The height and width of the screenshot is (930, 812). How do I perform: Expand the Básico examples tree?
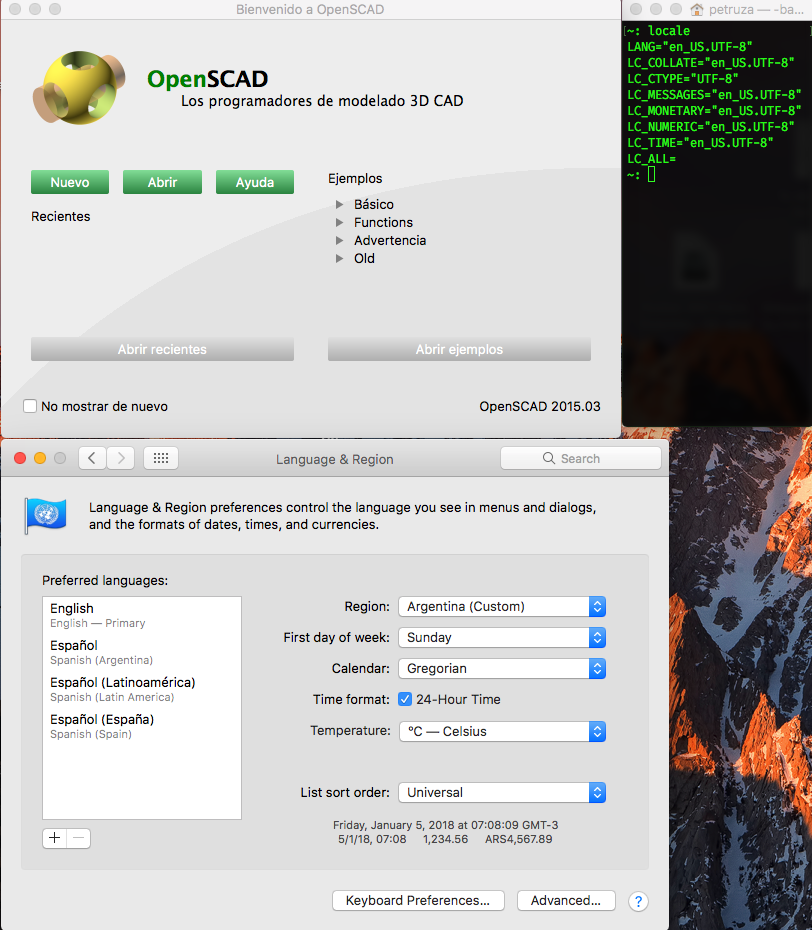pos(340,204)
